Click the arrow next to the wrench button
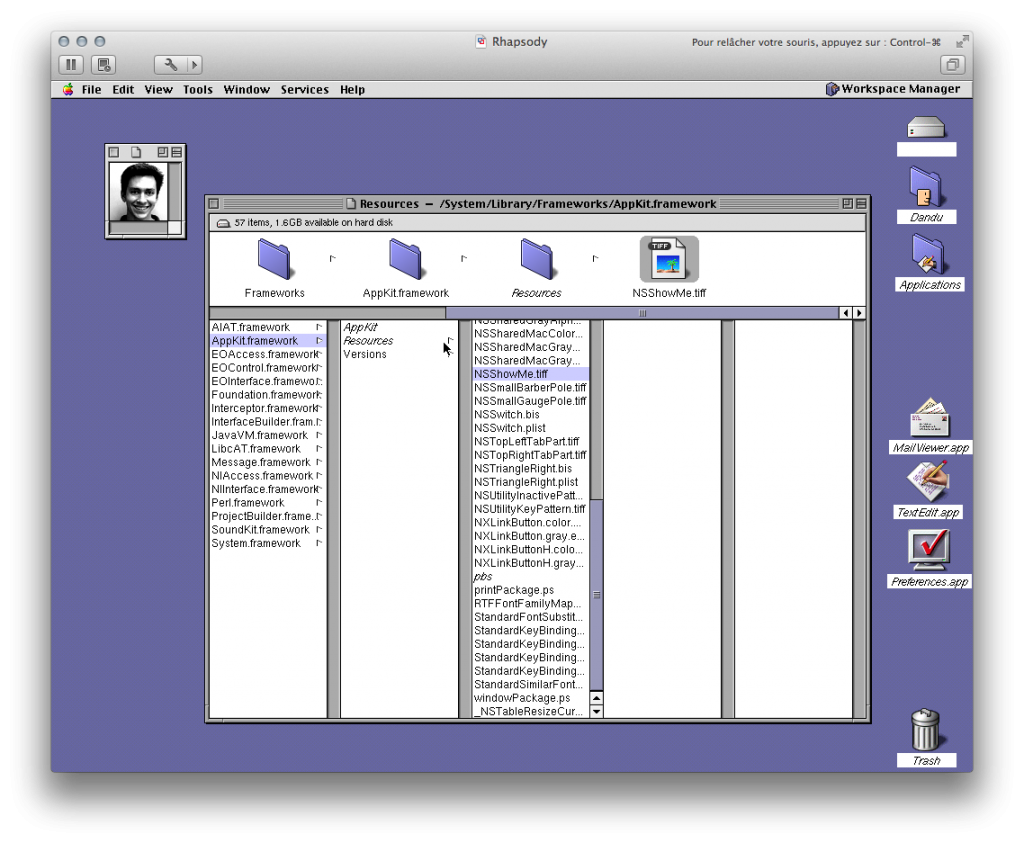 tap(195, 65)
